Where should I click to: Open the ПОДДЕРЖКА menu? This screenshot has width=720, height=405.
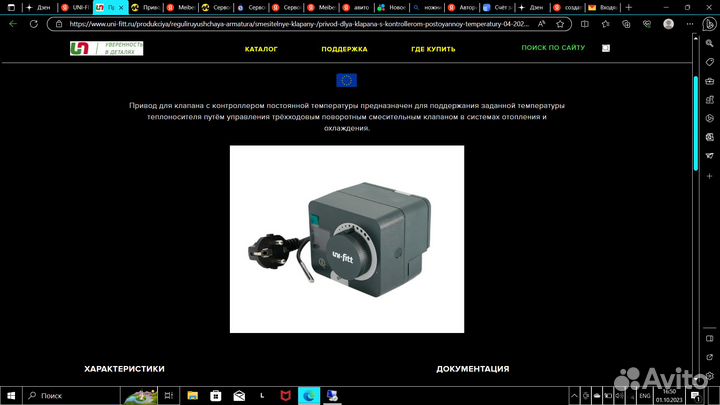pyautogui.click(x=344, y=49)
